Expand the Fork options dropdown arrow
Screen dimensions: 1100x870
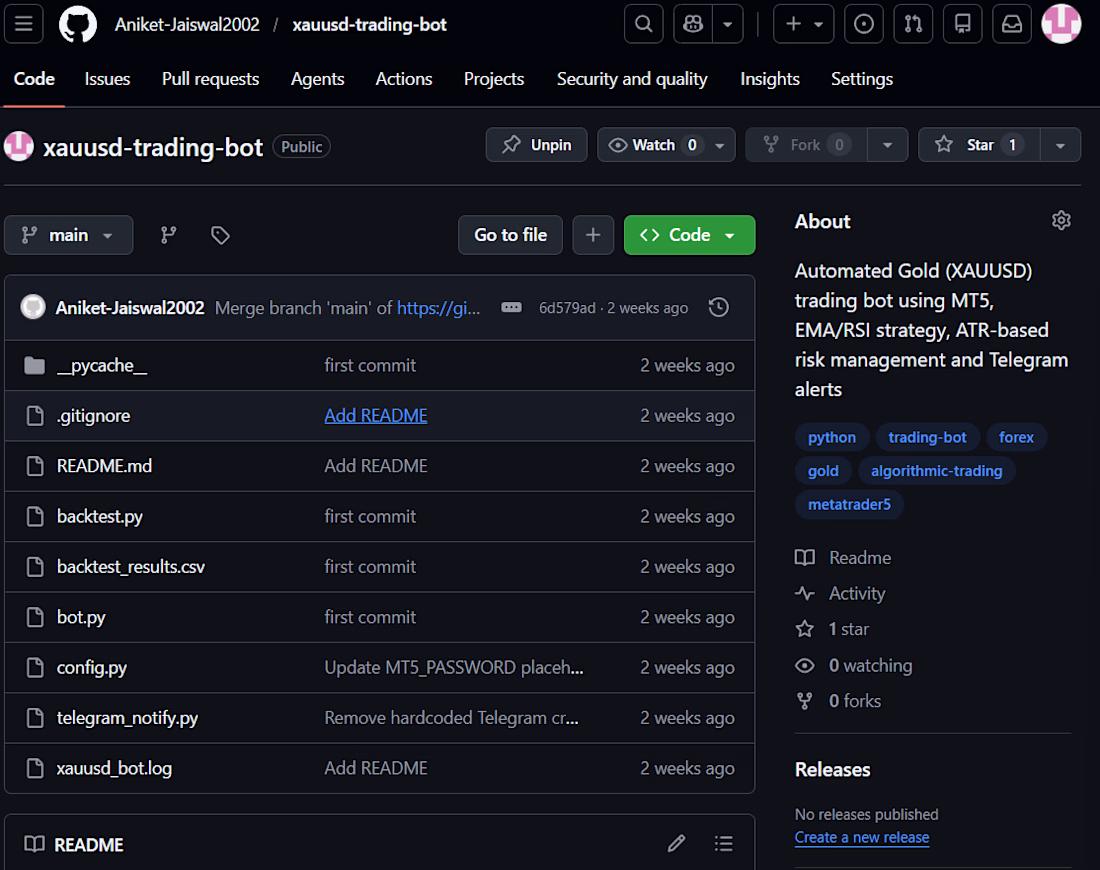(887, 145)
